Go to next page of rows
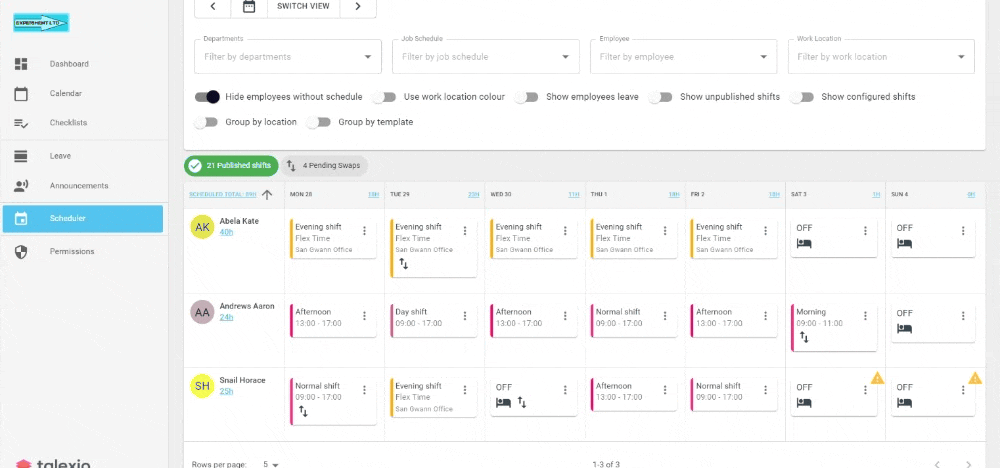The height and width of the screenshot is (468, 1000). 968,464
